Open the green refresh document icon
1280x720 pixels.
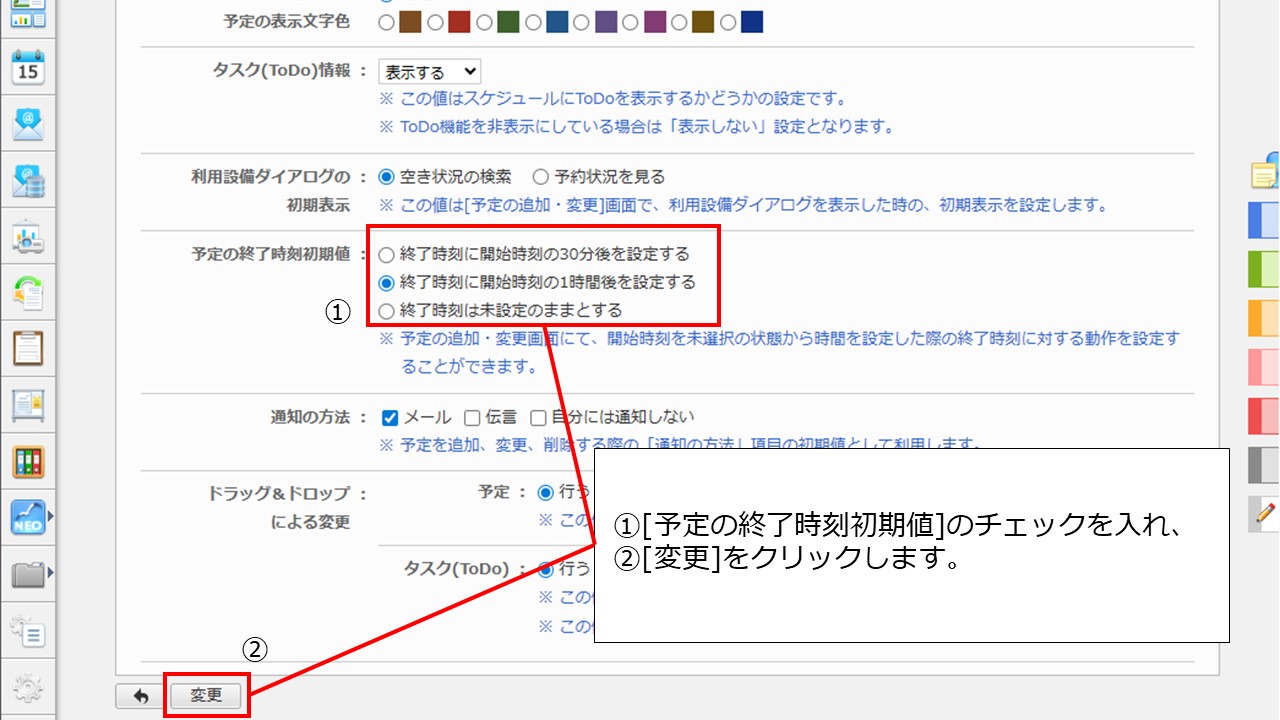[x=27, y=292]
